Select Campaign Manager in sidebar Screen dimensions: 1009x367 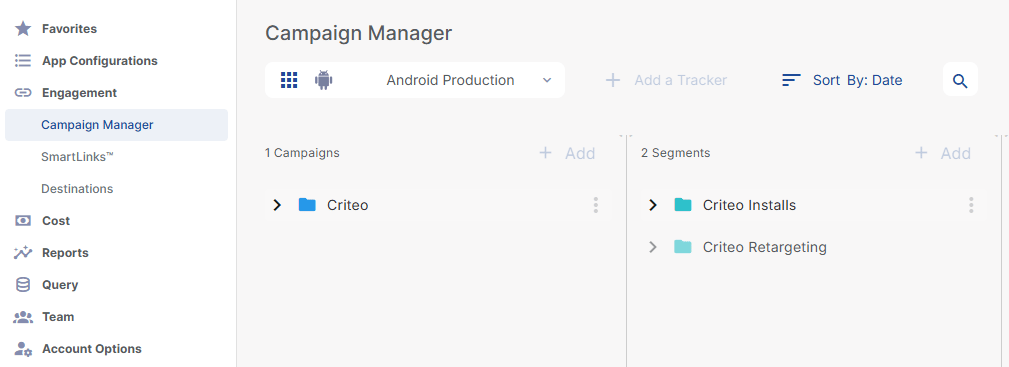116,125
